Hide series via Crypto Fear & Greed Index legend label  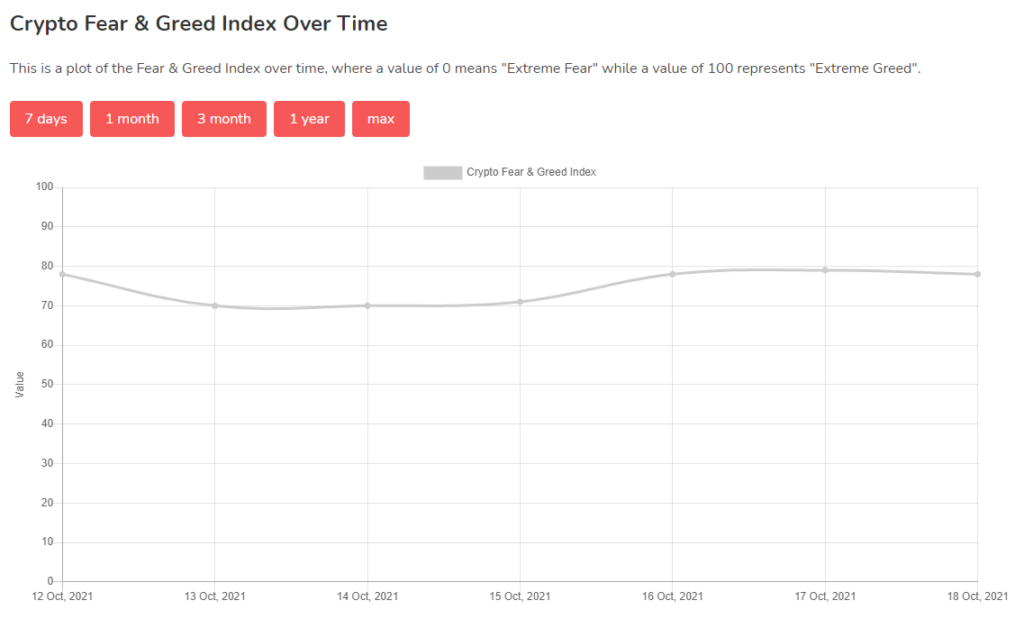[x=531, y=172]
